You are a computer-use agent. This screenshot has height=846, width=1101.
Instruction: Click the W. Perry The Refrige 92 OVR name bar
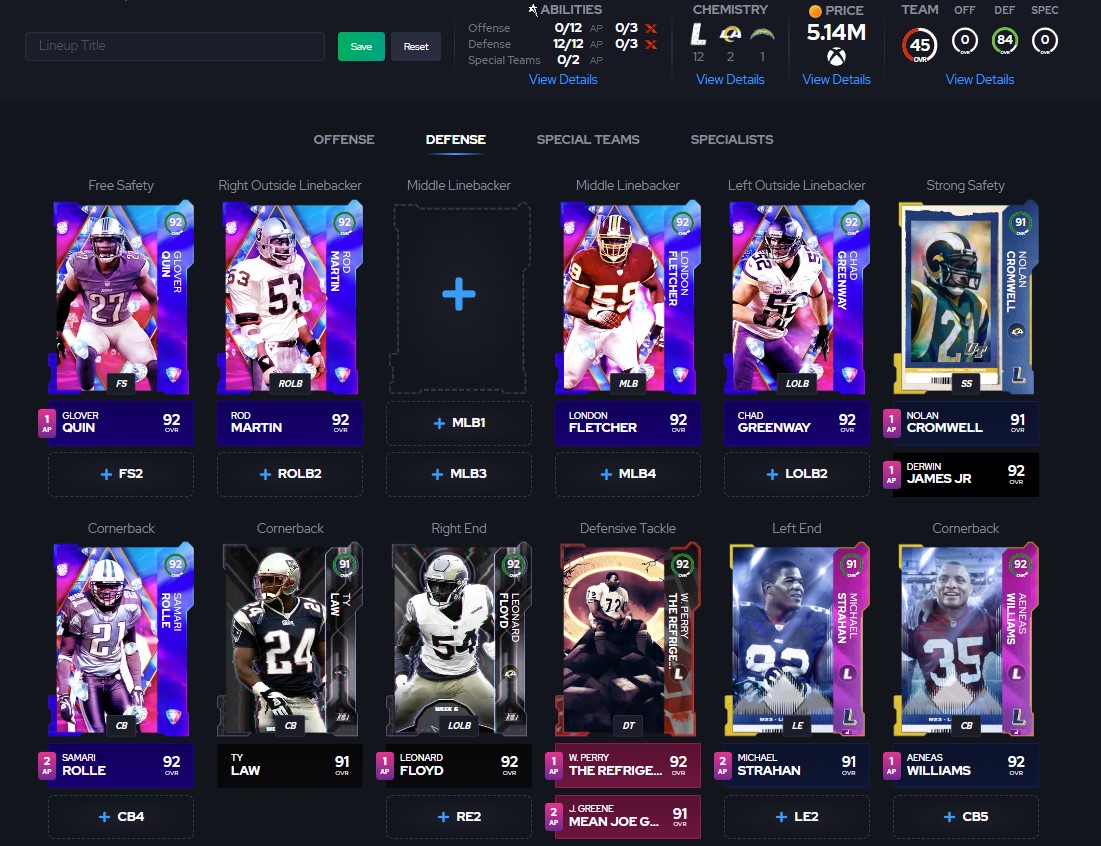pyautogui.click(x=628, y=765)
